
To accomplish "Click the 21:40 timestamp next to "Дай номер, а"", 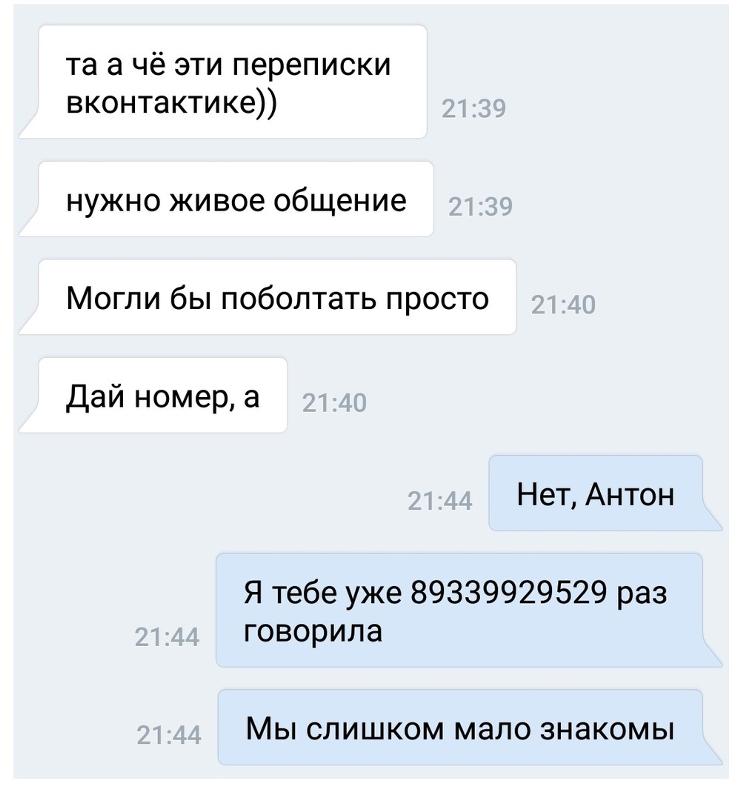I will (334, 403).
